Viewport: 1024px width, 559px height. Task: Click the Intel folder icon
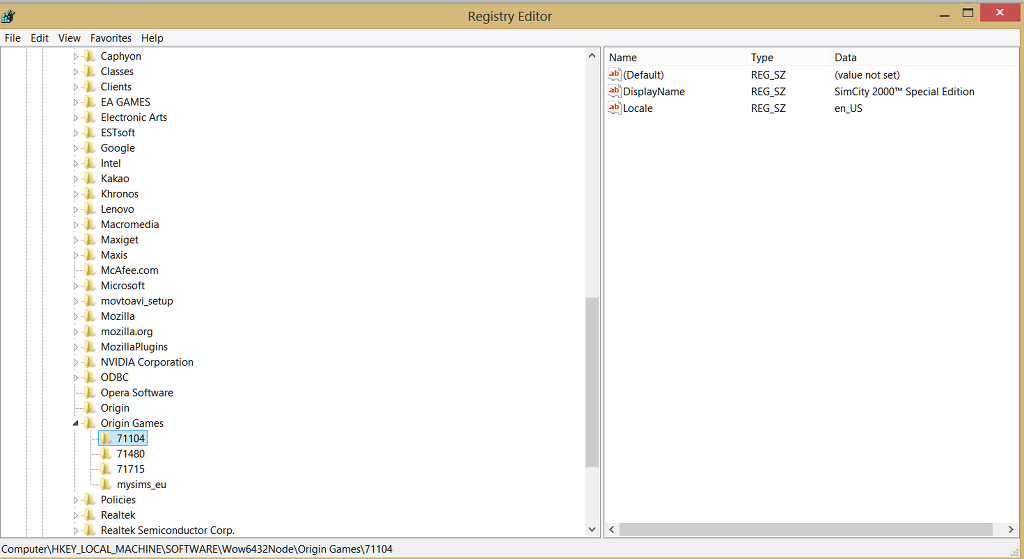tap(90, 163)
